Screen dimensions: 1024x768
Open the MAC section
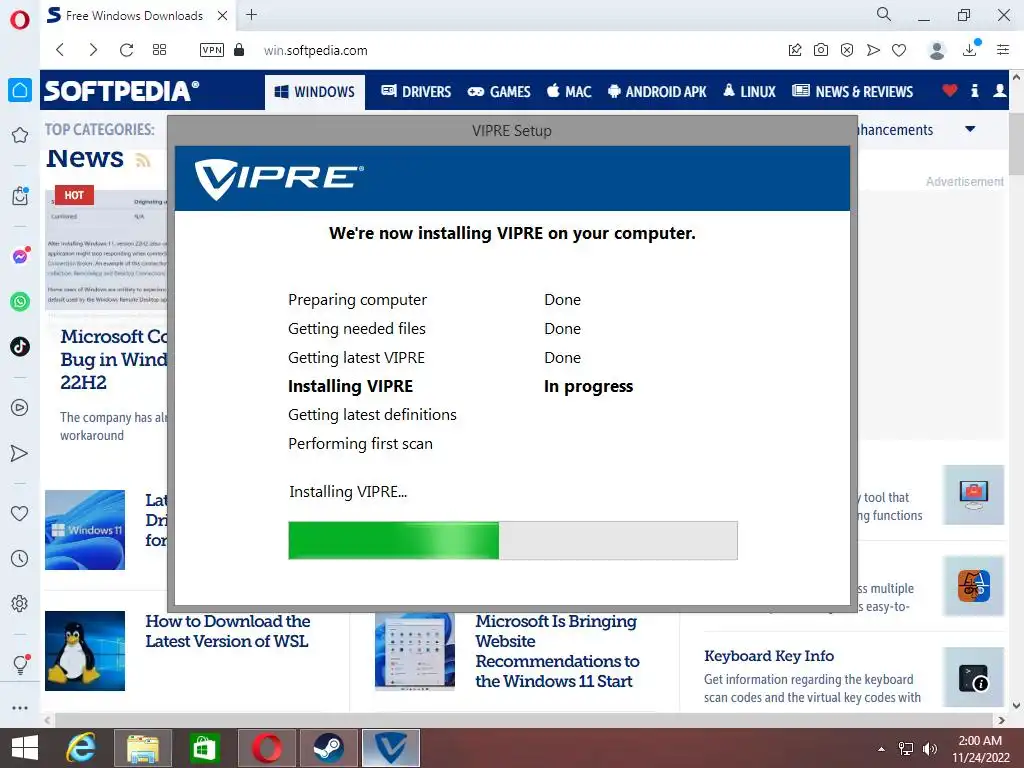[x=569, y=91]
